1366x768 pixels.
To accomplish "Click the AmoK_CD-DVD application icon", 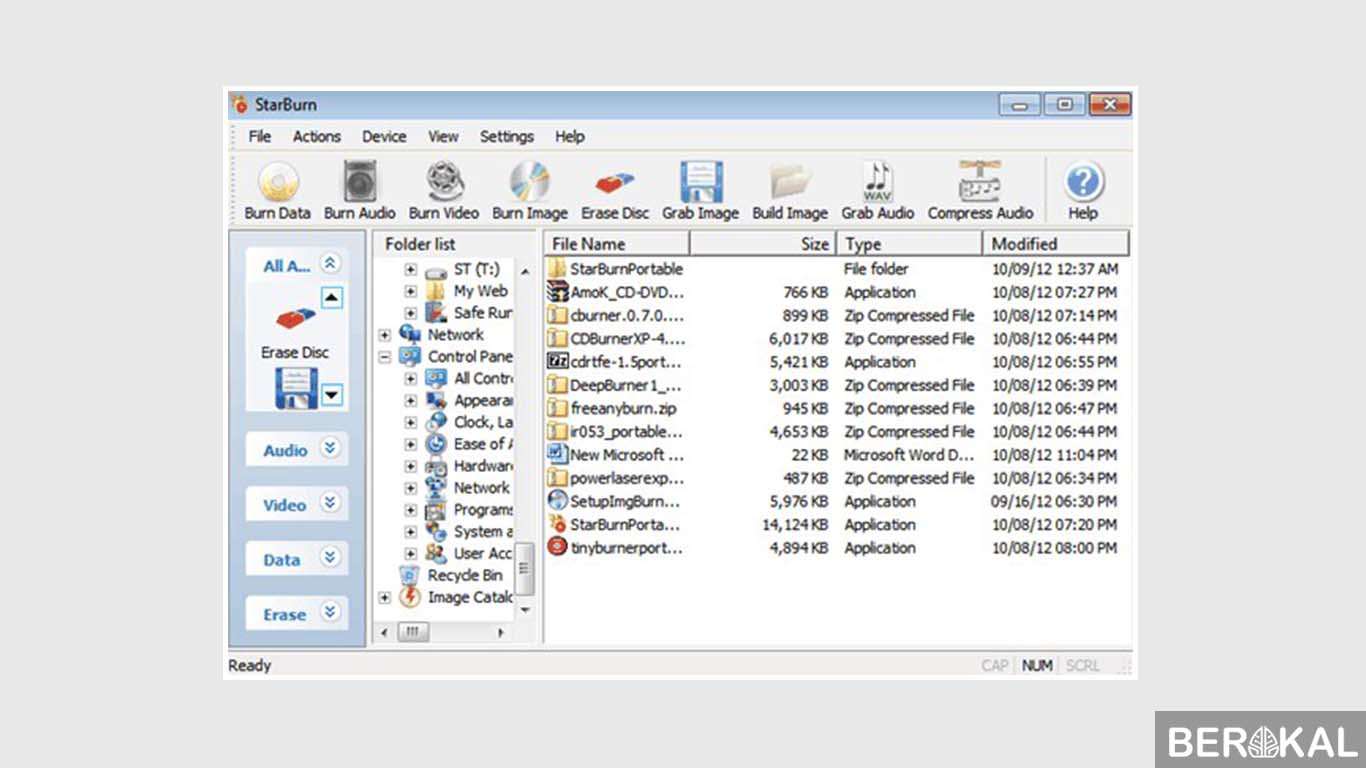I will (557, 292).
